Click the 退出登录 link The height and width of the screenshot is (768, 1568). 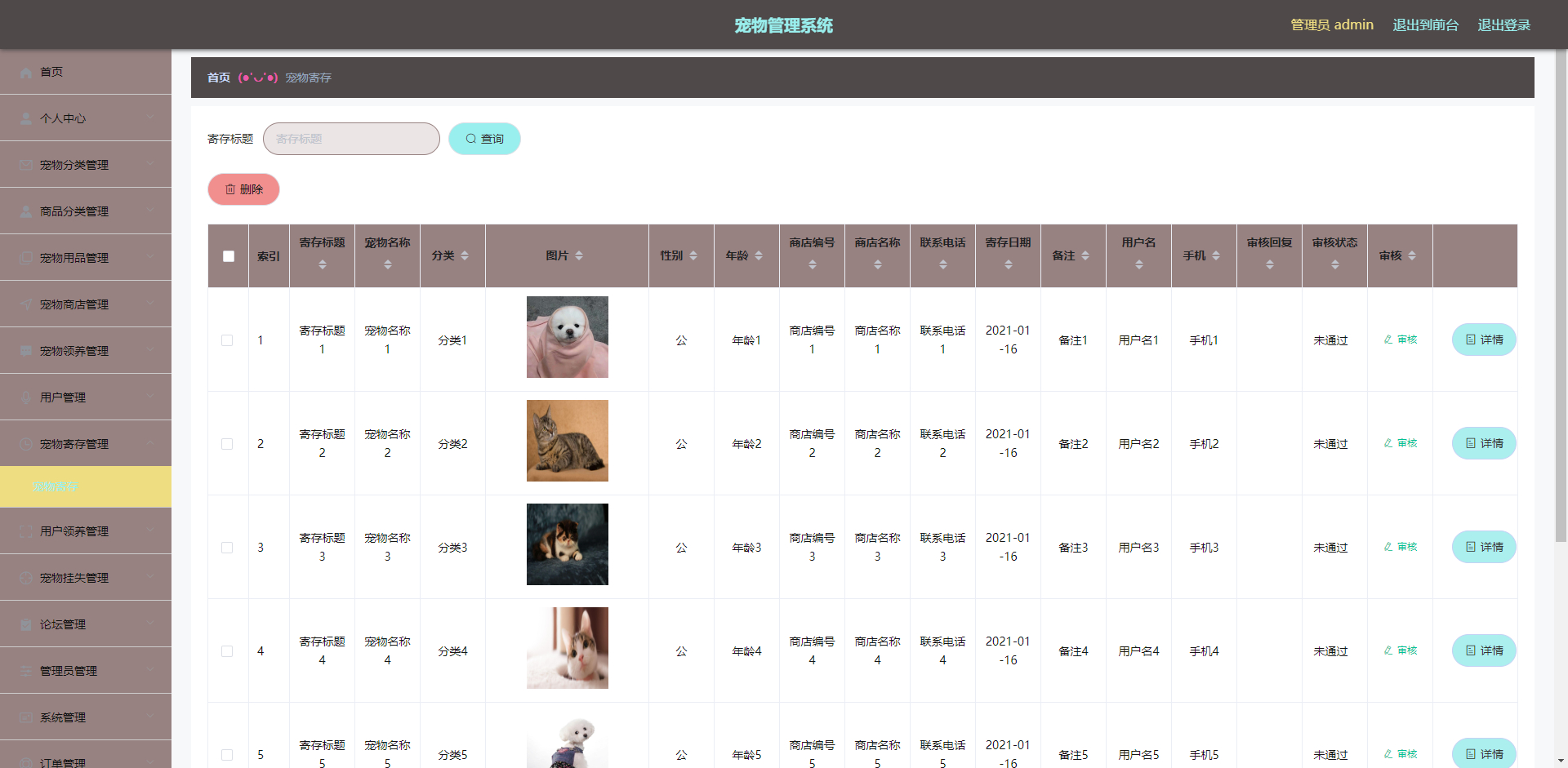point(1503,24)
